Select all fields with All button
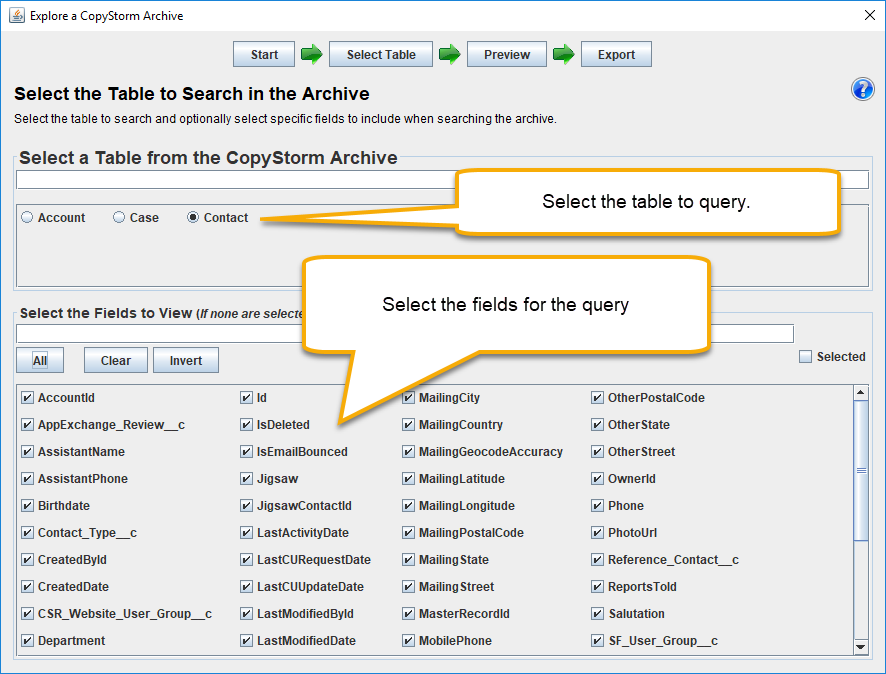The image size is (886, 674). coord(40,360)
